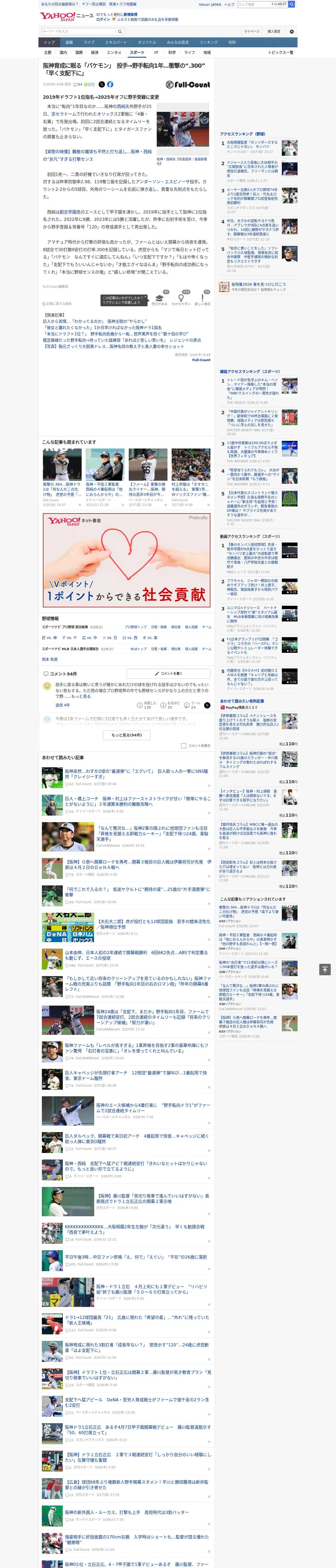Viewport: 336px width, 1568px height.
Task: Expand comment with もっと見る link
Action: pos(82,696)
